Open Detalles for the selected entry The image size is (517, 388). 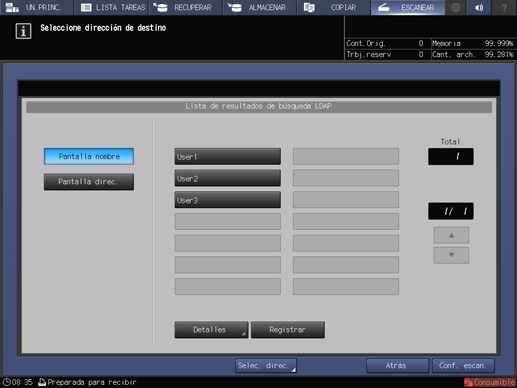coord(211,330)
